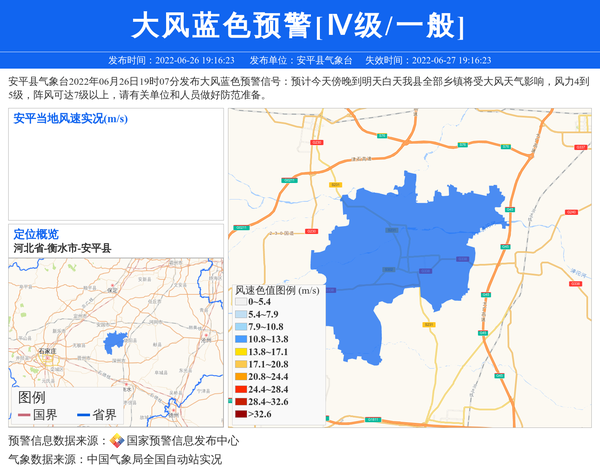Click the 津沧河 river label on map
The width and height of the screenshot is (600, 471).
(578, 273)
